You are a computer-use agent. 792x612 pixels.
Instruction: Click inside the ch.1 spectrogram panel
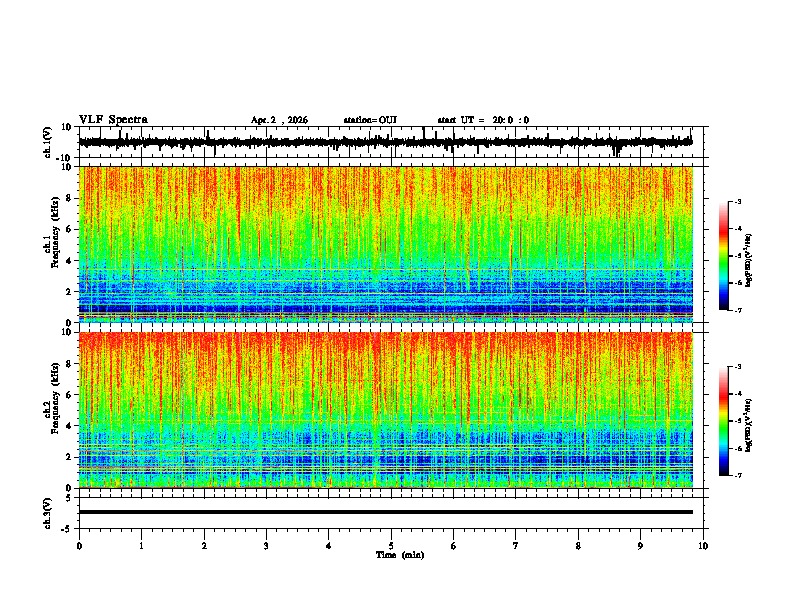pos(386,244)
